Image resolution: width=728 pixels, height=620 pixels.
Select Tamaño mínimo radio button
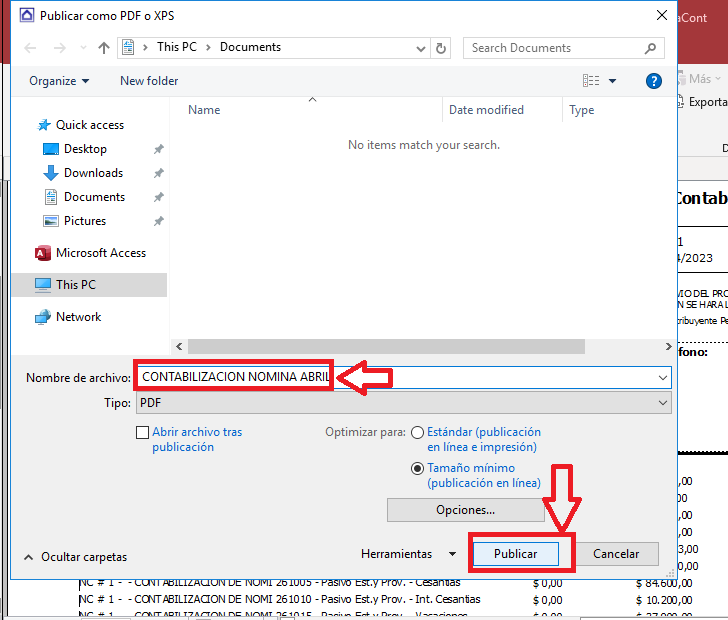[417, 469]
